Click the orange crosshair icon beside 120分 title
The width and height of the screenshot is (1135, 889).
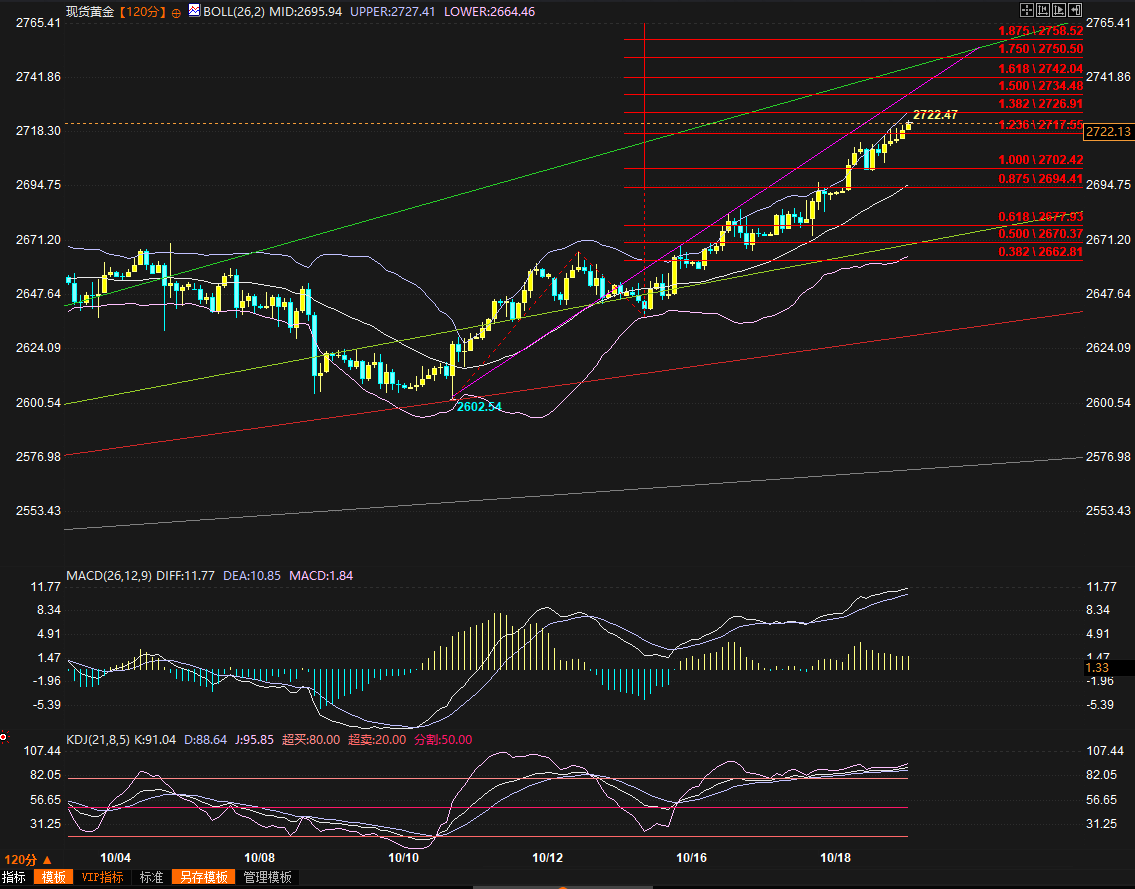177,13
